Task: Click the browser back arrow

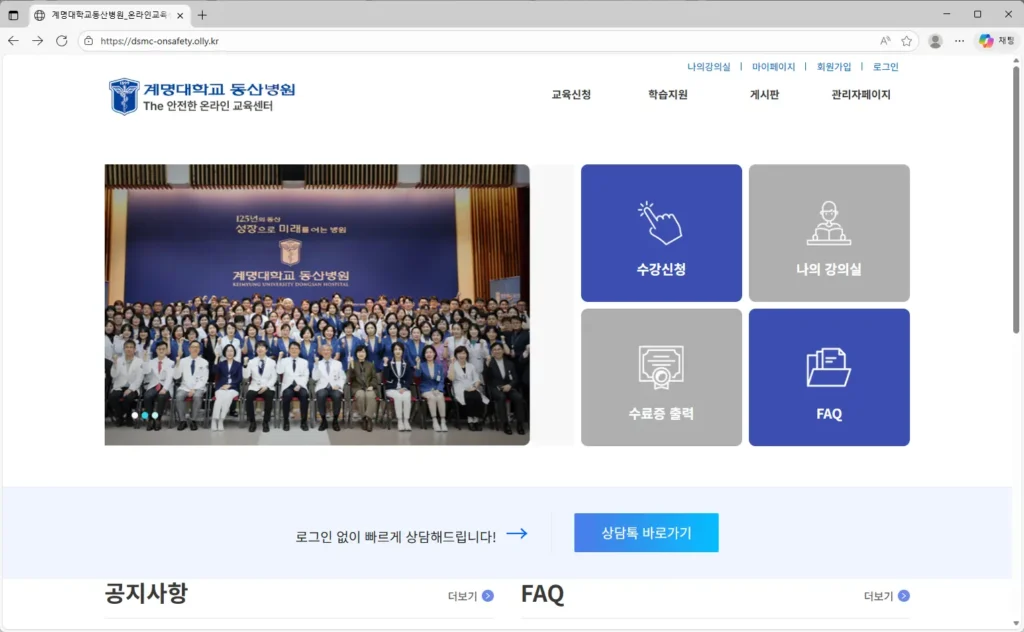Action: (x=11, y=41)
